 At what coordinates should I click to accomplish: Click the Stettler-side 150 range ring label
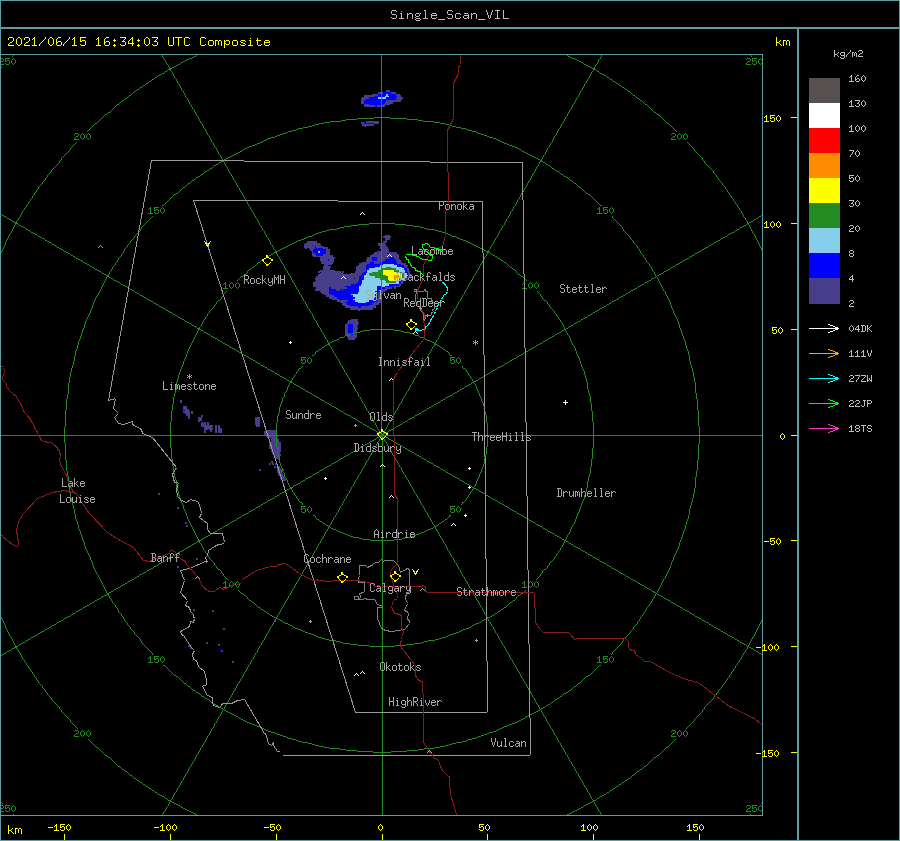click(x=605, y=211)
